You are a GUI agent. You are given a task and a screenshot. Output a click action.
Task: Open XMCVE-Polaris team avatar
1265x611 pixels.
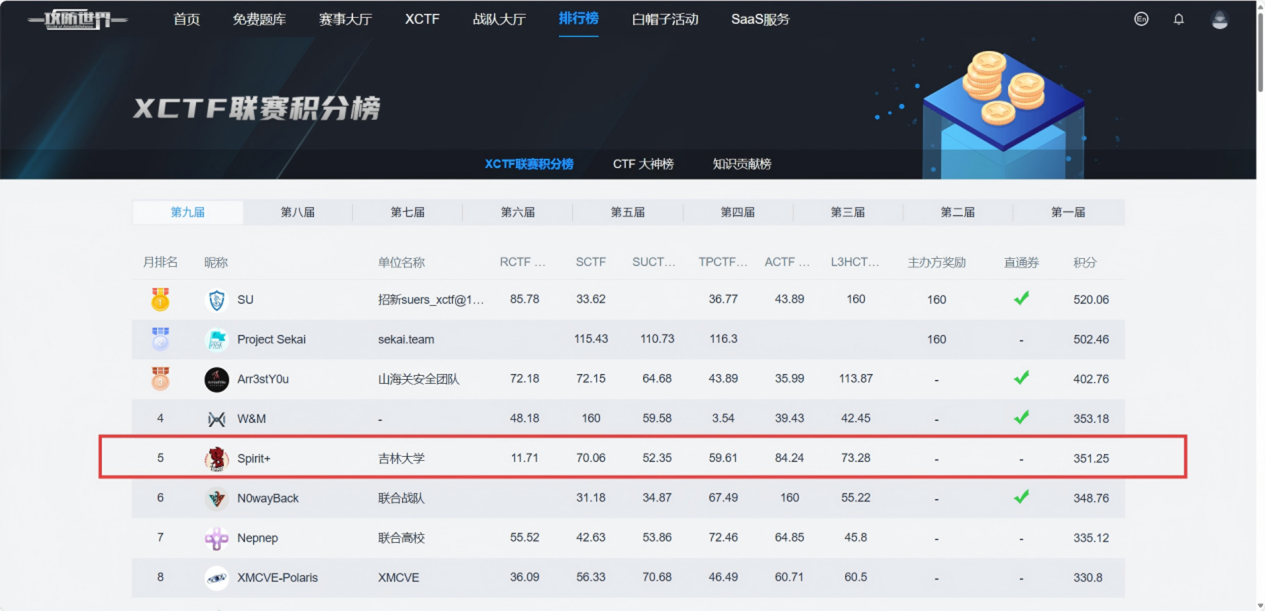pyautogui.click(x=216, y=578)
